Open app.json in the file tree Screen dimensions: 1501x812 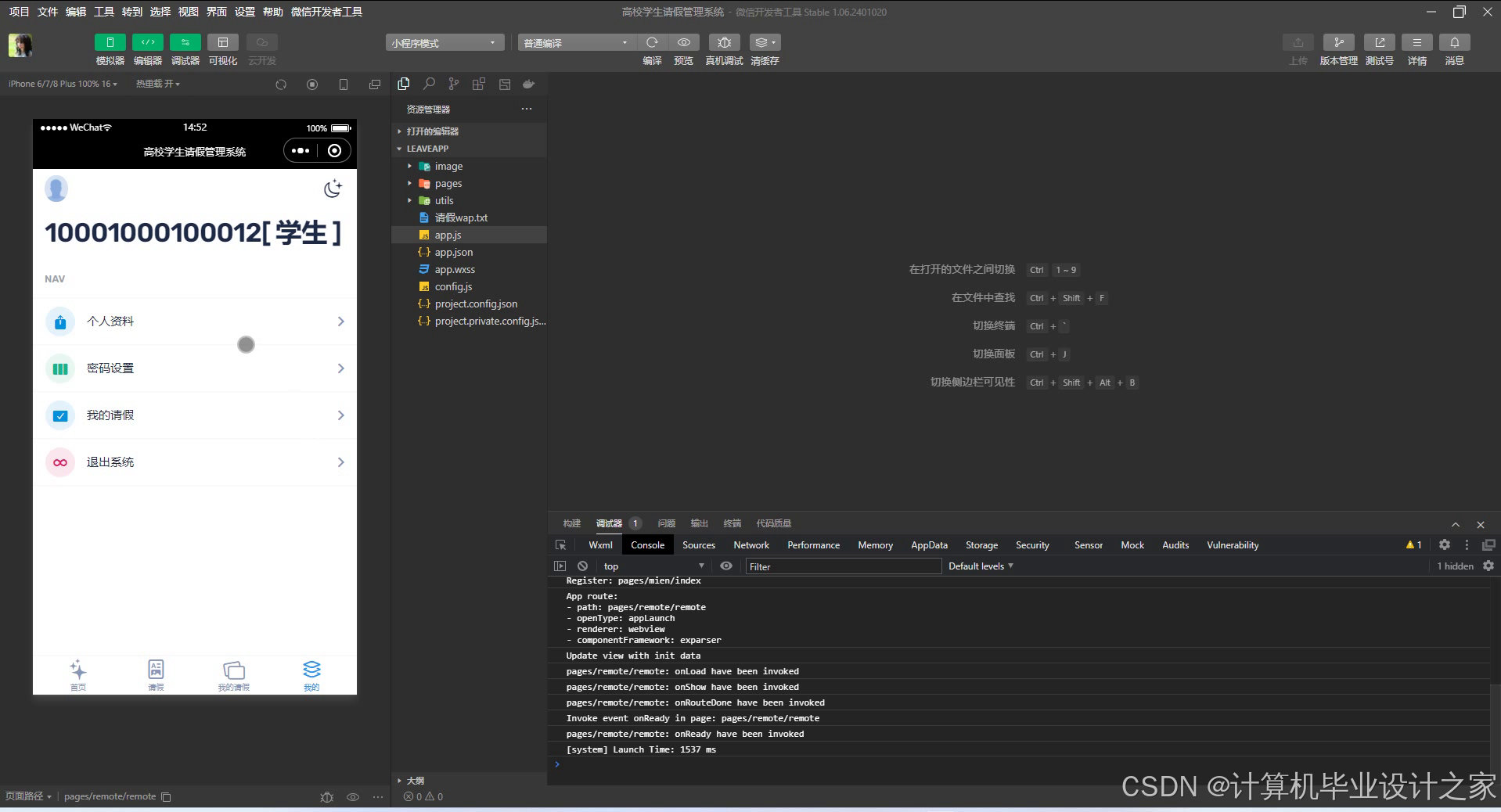tap(469, 252)
